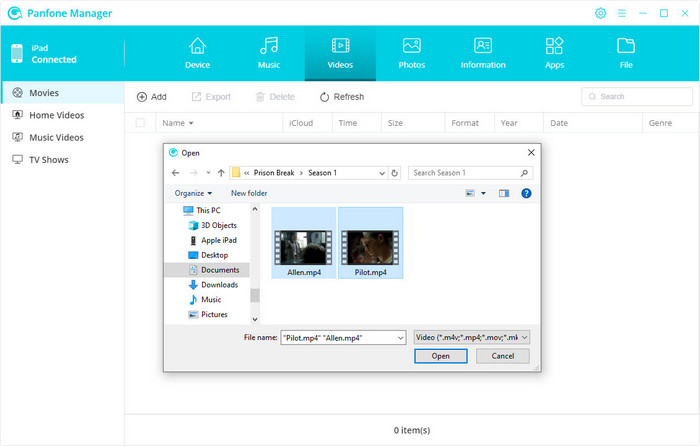Select Downloads in the folder tree
This screenshot has height=446, width=700.
click(218, 285)
